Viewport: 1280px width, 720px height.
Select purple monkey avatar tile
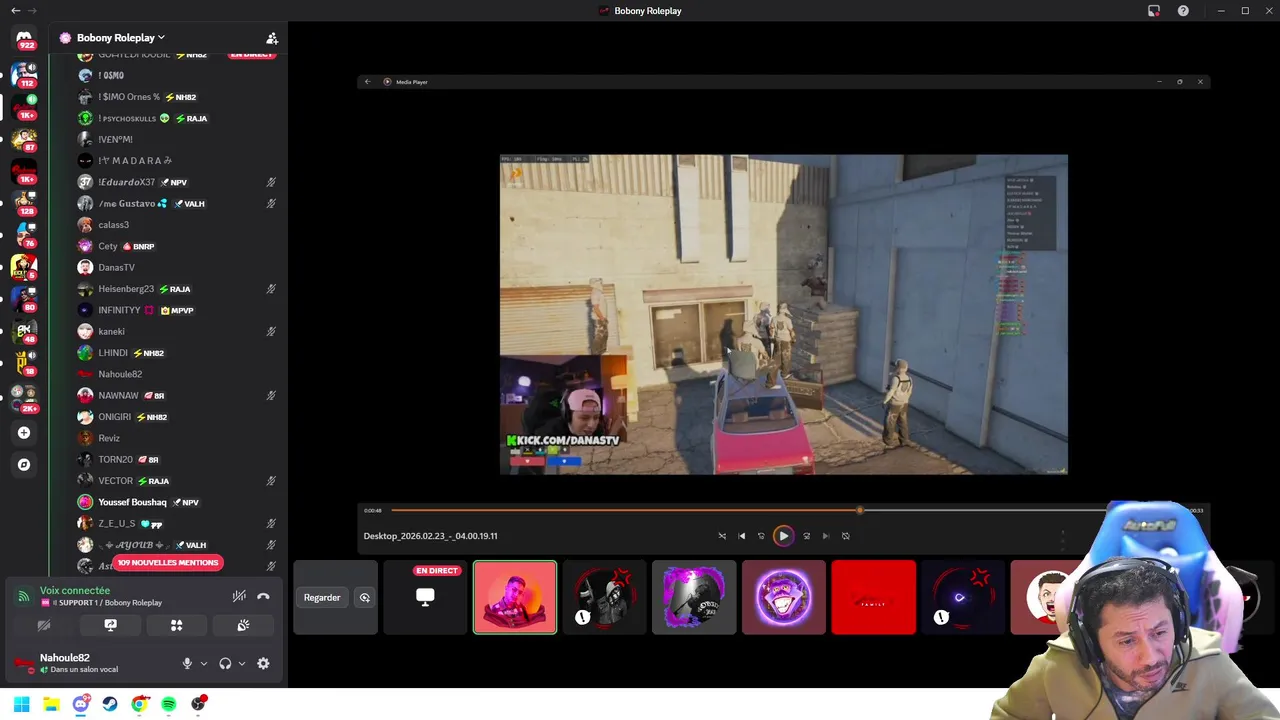point(784,597)
